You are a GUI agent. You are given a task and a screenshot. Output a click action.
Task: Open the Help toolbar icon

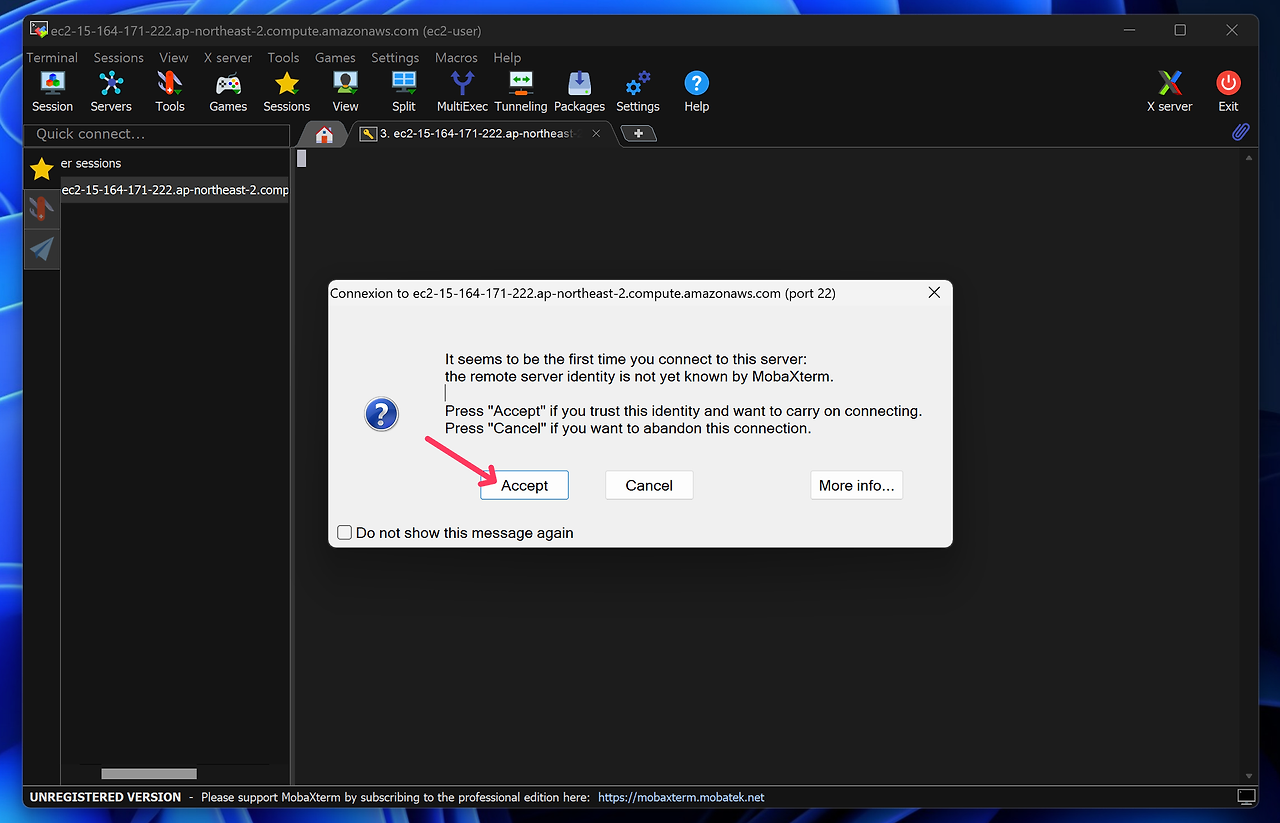click(696, 91)
